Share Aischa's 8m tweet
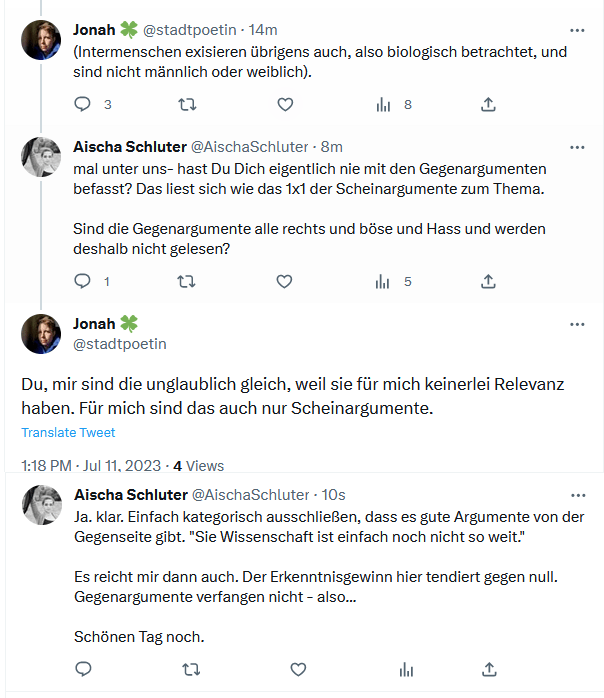 (x=488, y=282)
